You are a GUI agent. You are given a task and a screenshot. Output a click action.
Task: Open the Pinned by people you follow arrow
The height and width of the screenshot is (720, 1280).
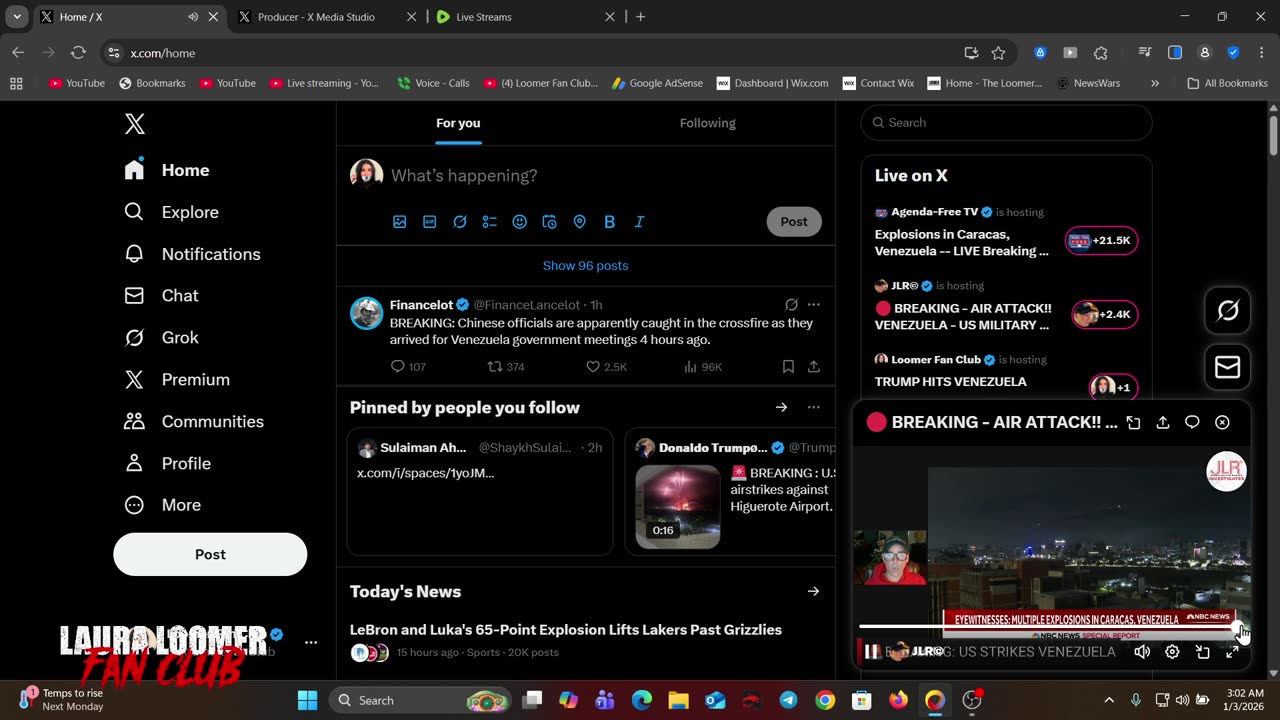pos(781,408)
